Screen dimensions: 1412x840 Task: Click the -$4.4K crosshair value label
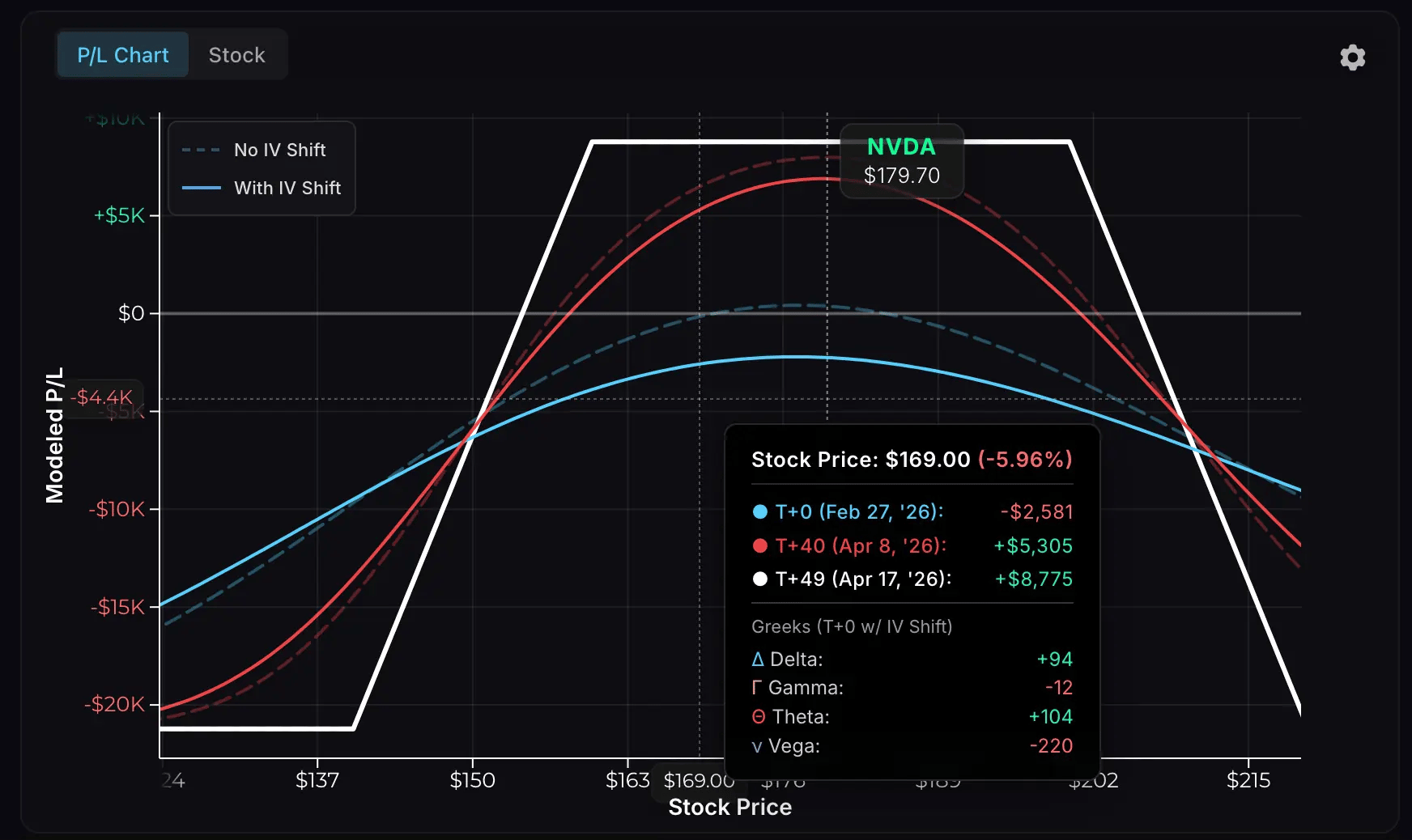coord(102,397)
